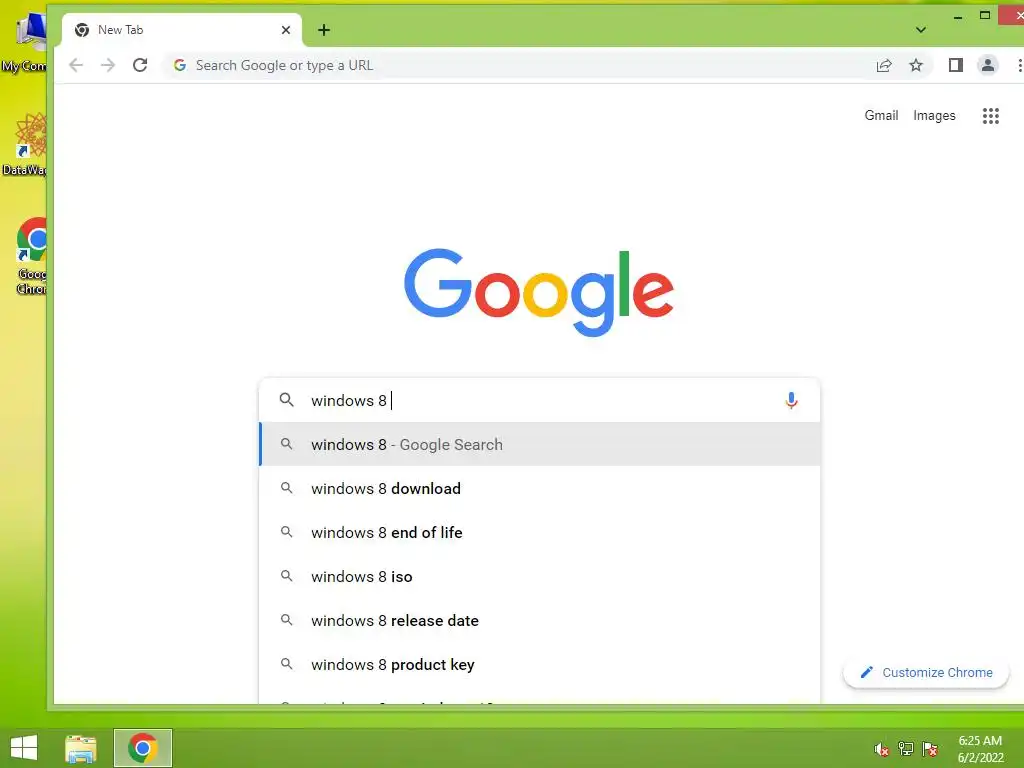Choose 'windows 8 download' suggestion
The height and width of the screenshot is (768, 1024).
coord(540,488)
